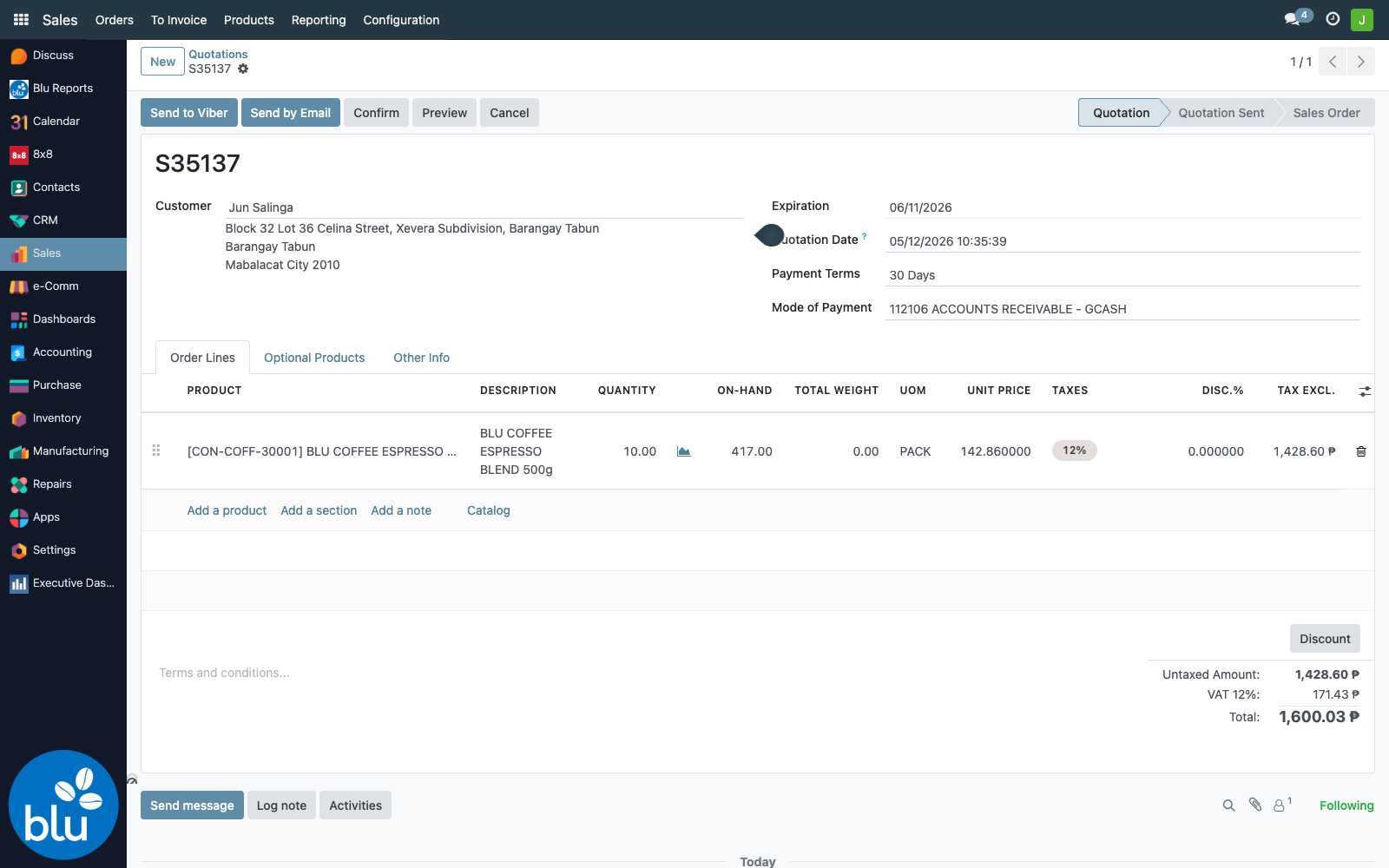Open the Orders menu

(115, 20)
